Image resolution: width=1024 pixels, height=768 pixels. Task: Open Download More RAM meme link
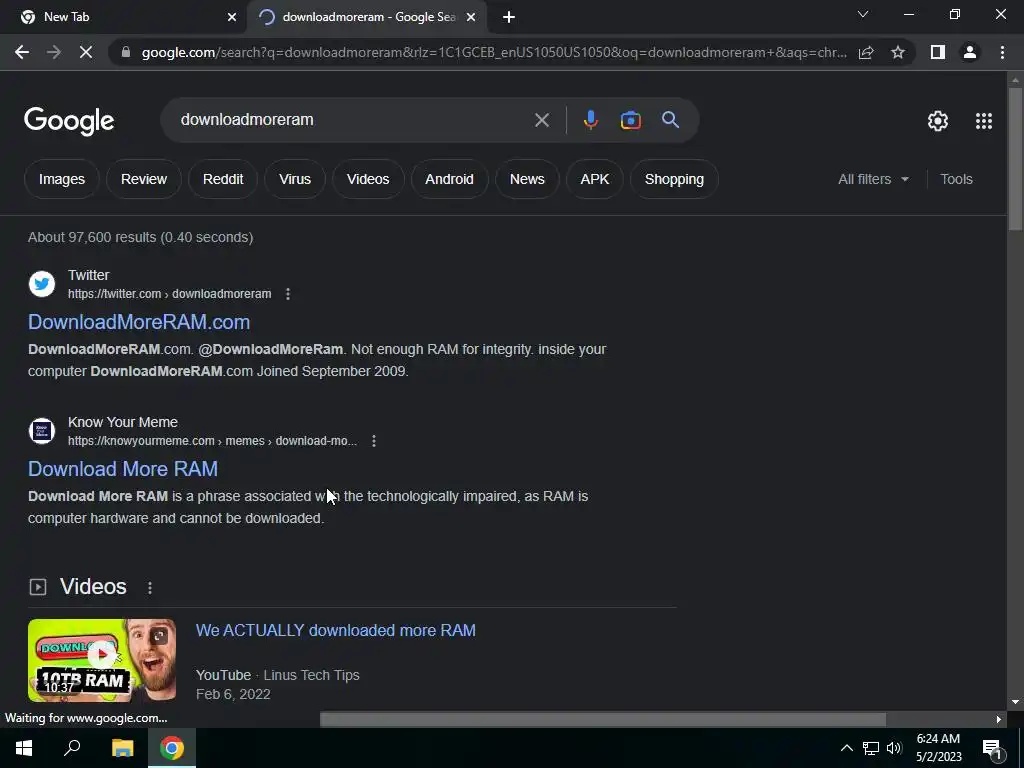pos(123,469)
